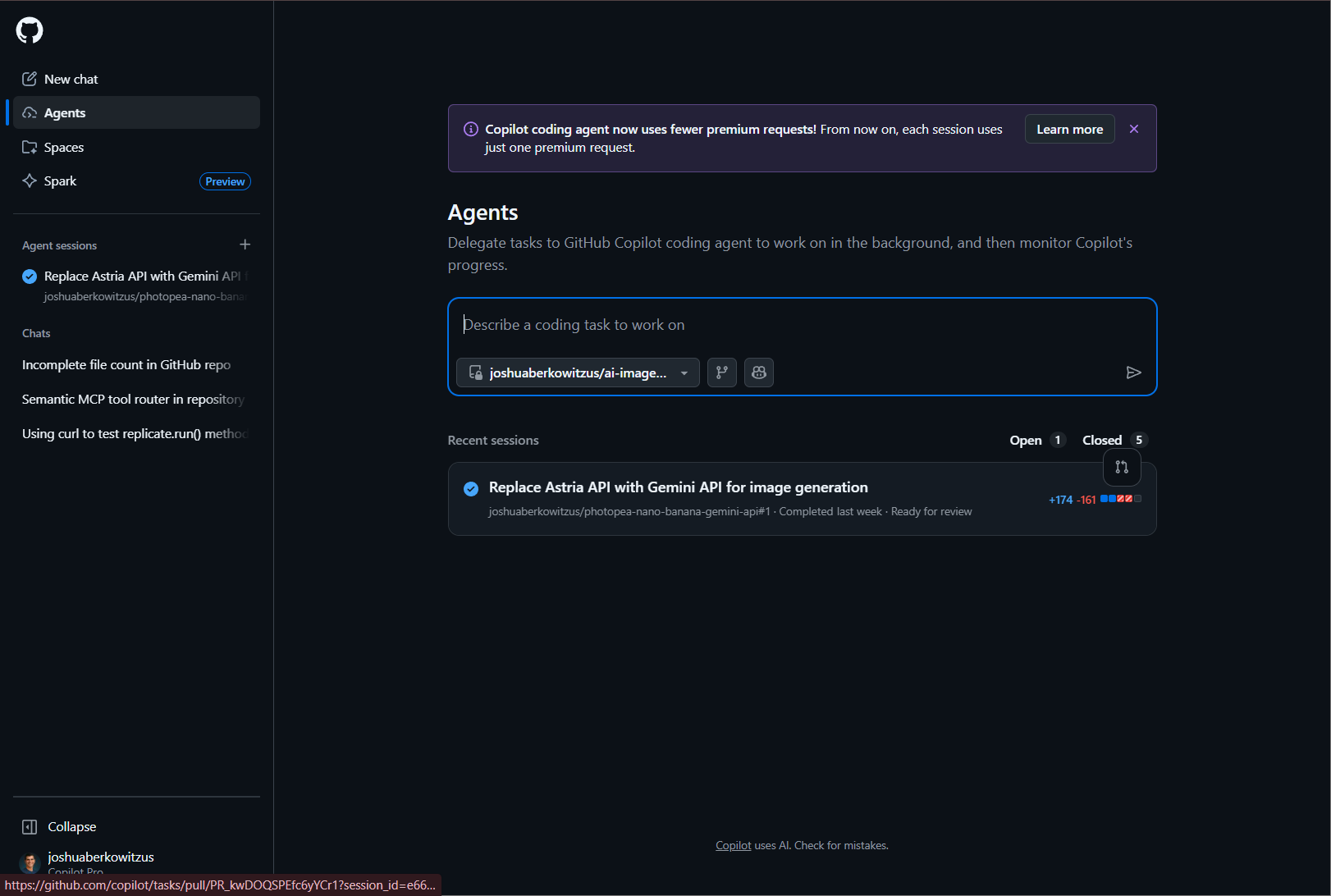This screenshot has height=896, width=1331.
Task: Start a new chat
Action: [71, 79]
